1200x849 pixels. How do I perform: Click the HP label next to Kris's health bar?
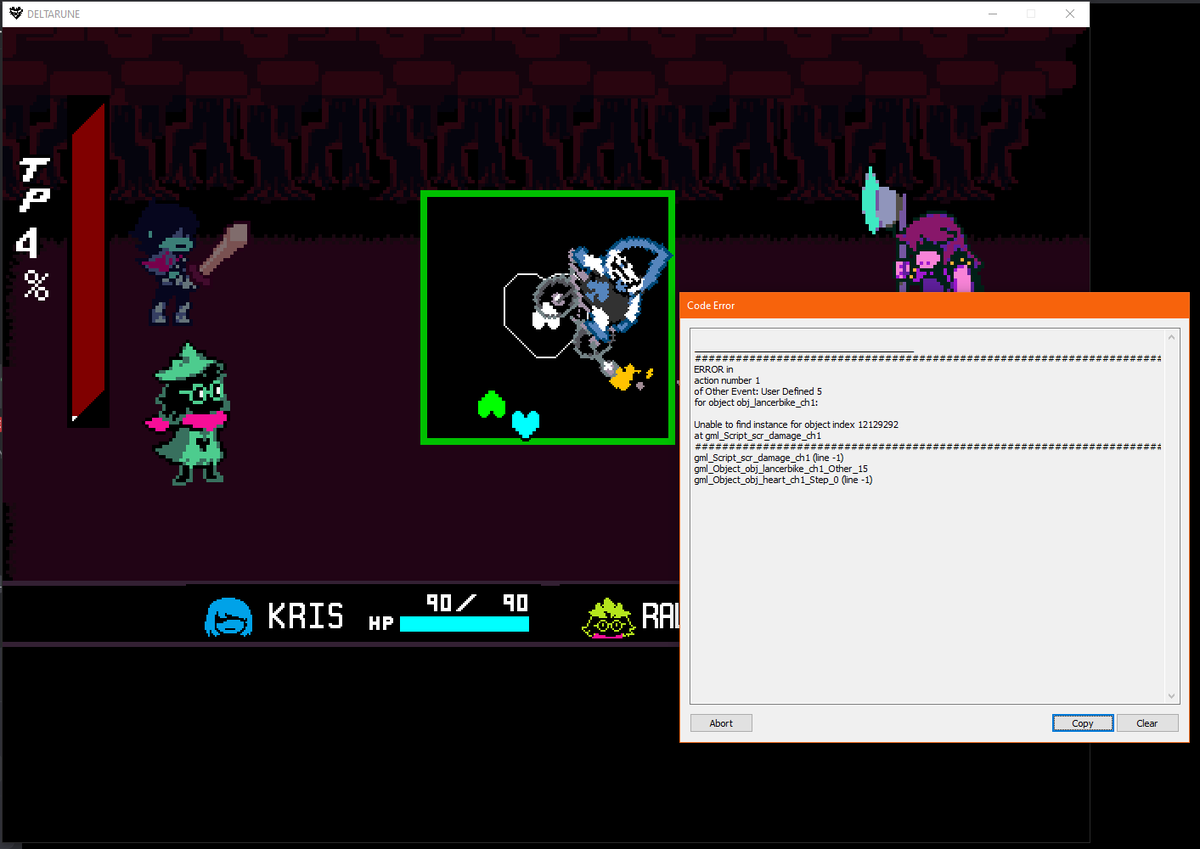(381, 624)
